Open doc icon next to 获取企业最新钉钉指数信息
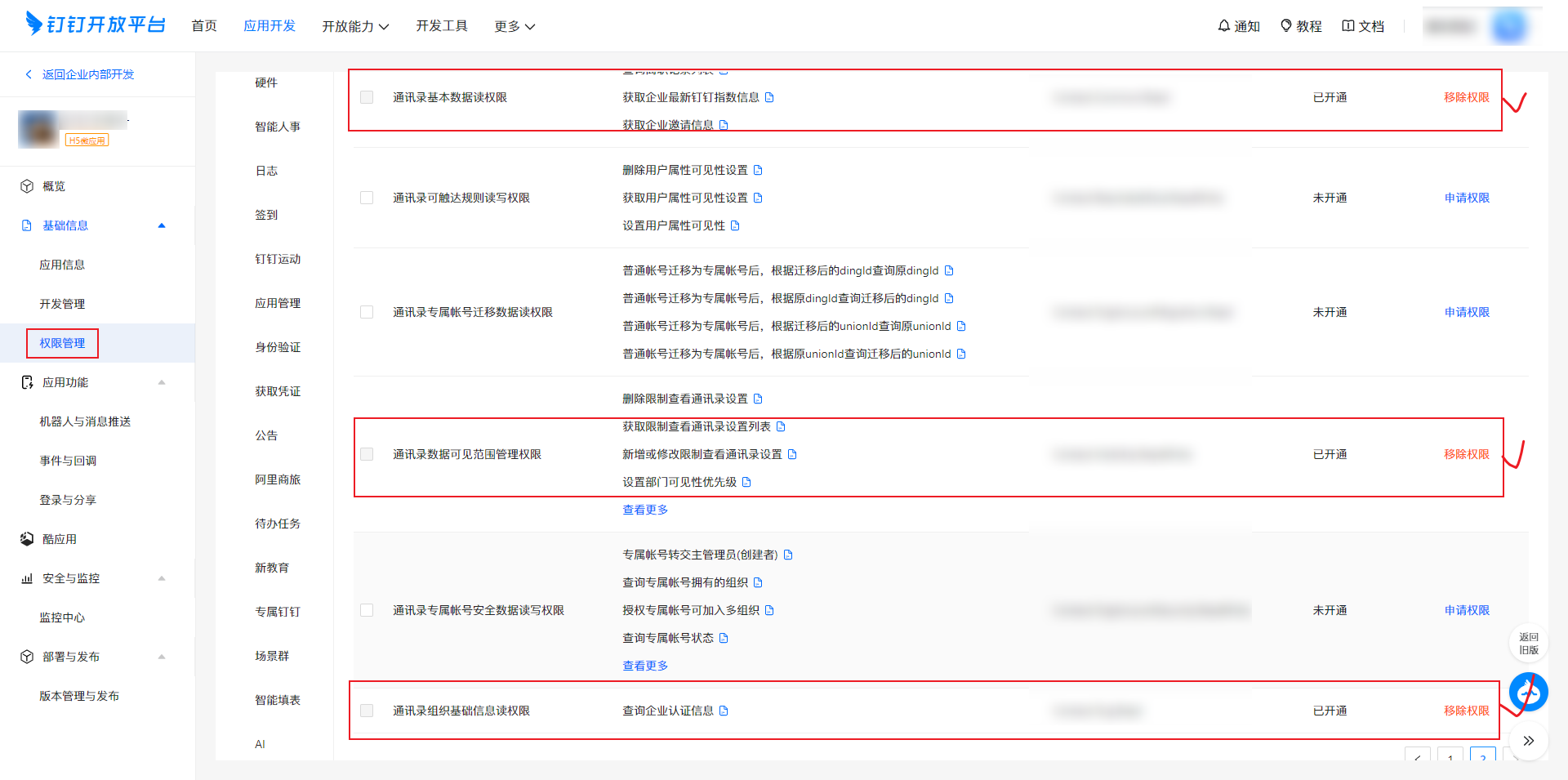The image size is (1568, 780). [x=769, y=97]
